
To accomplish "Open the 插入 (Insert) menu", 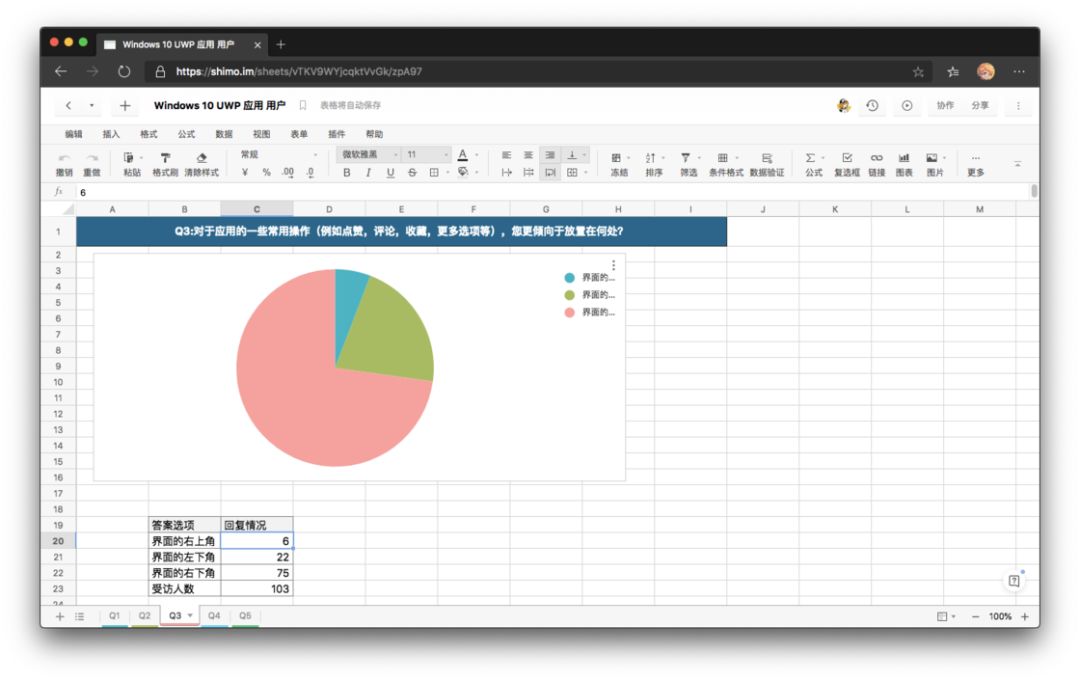I will click(x=111, y=134).
